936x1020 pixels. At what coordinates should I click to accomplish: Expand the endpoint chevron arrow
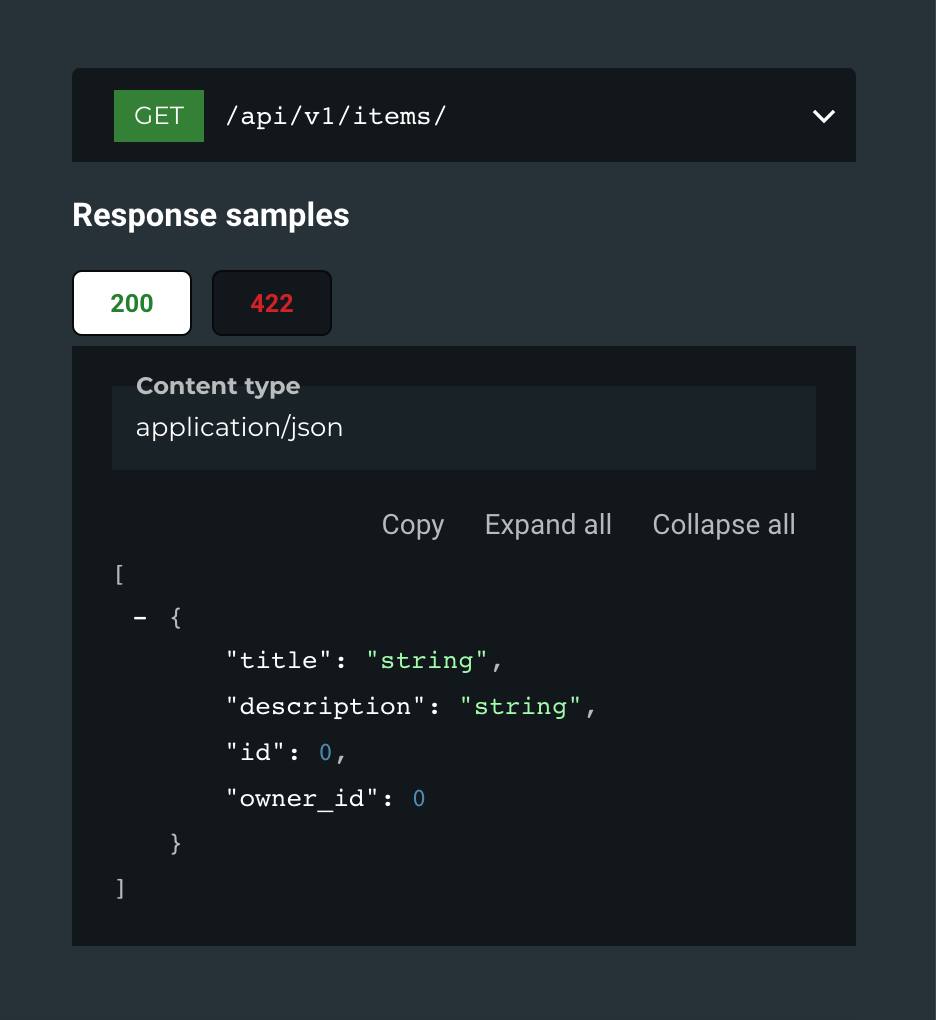tap(823, 116)
